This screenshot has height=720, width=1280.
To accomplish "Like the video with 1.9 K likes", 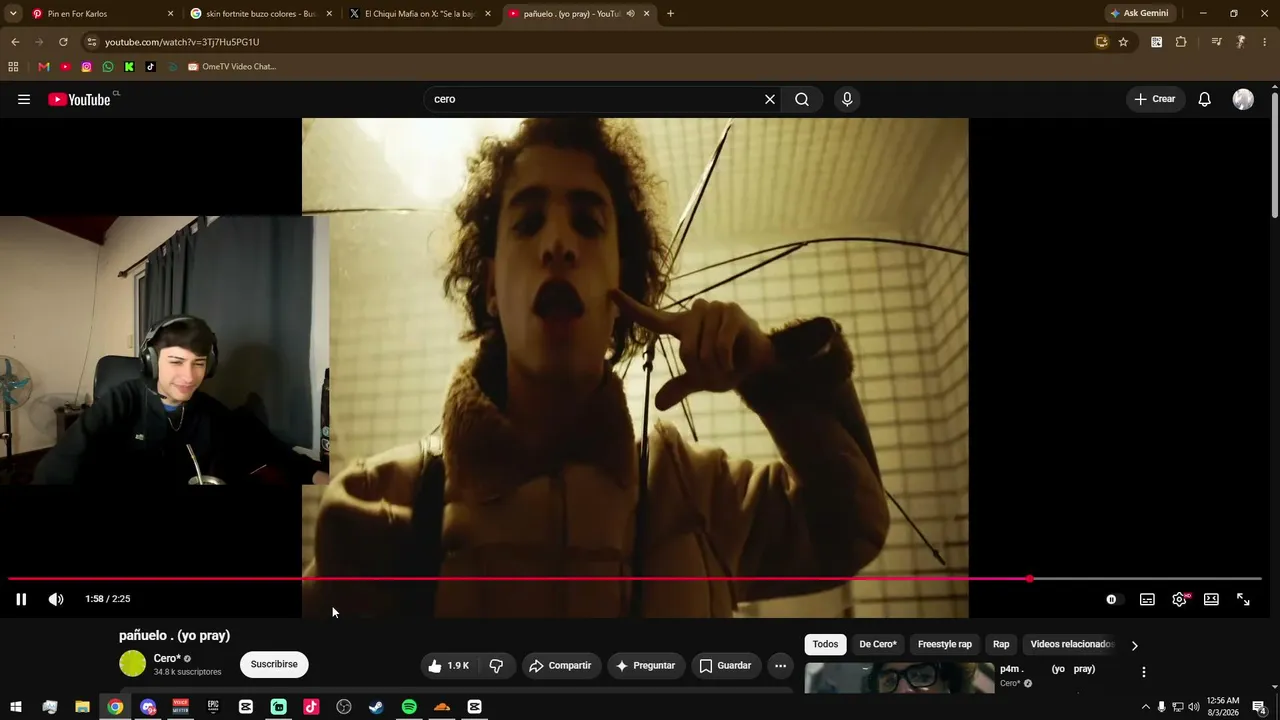I will click(448, 665).
